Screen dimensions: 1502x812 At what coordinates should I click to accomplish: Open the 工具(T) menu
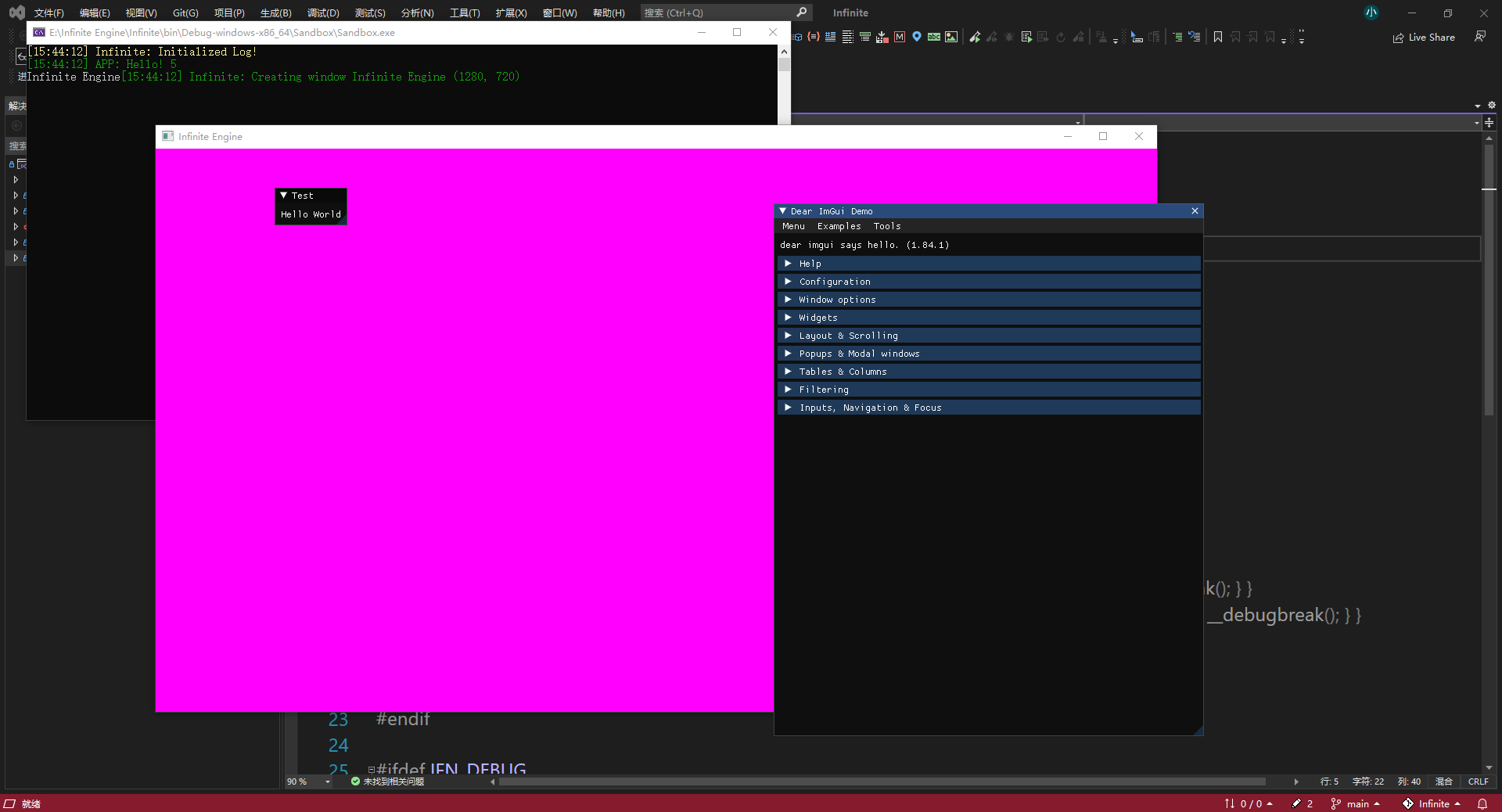pos(465,13)
